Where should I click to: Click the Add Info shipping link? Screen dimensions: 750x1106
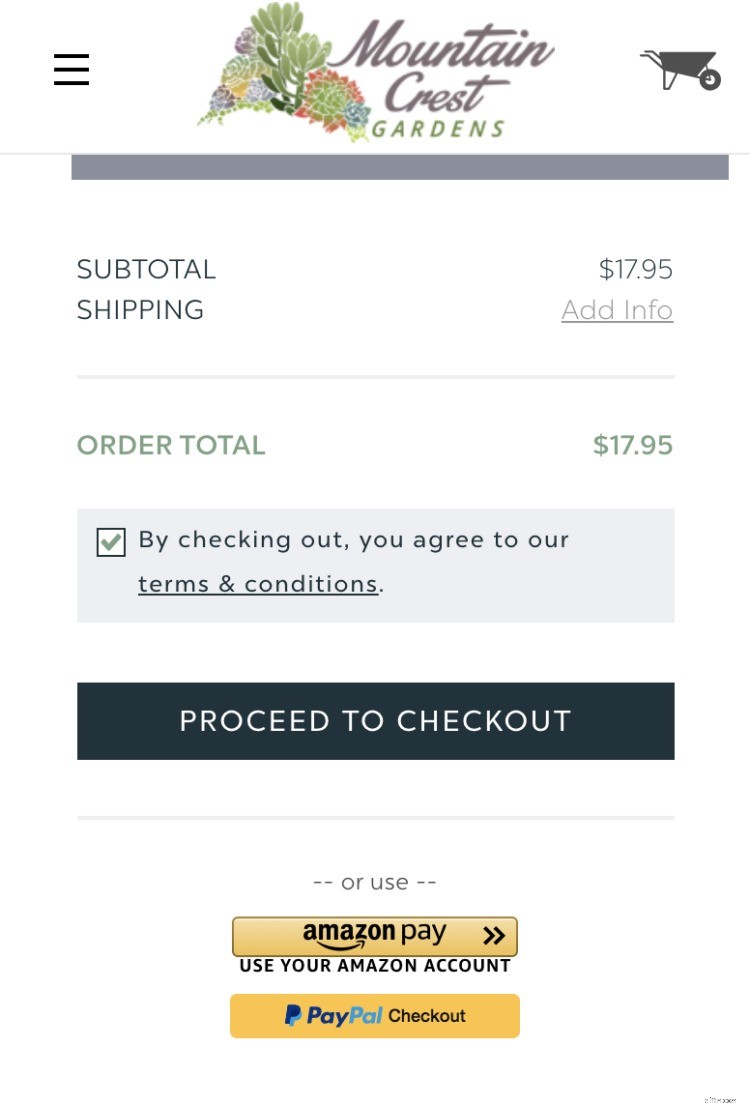(617, 310)
